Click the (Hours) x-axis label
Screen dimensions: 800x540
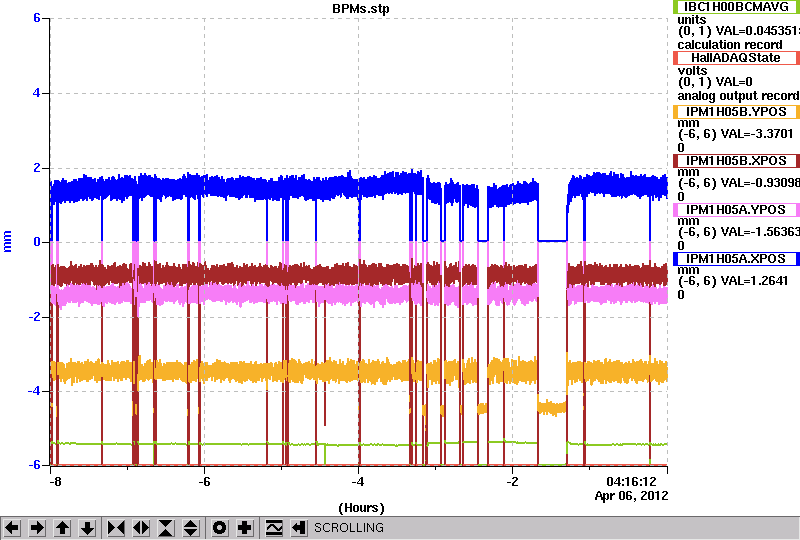361,508
